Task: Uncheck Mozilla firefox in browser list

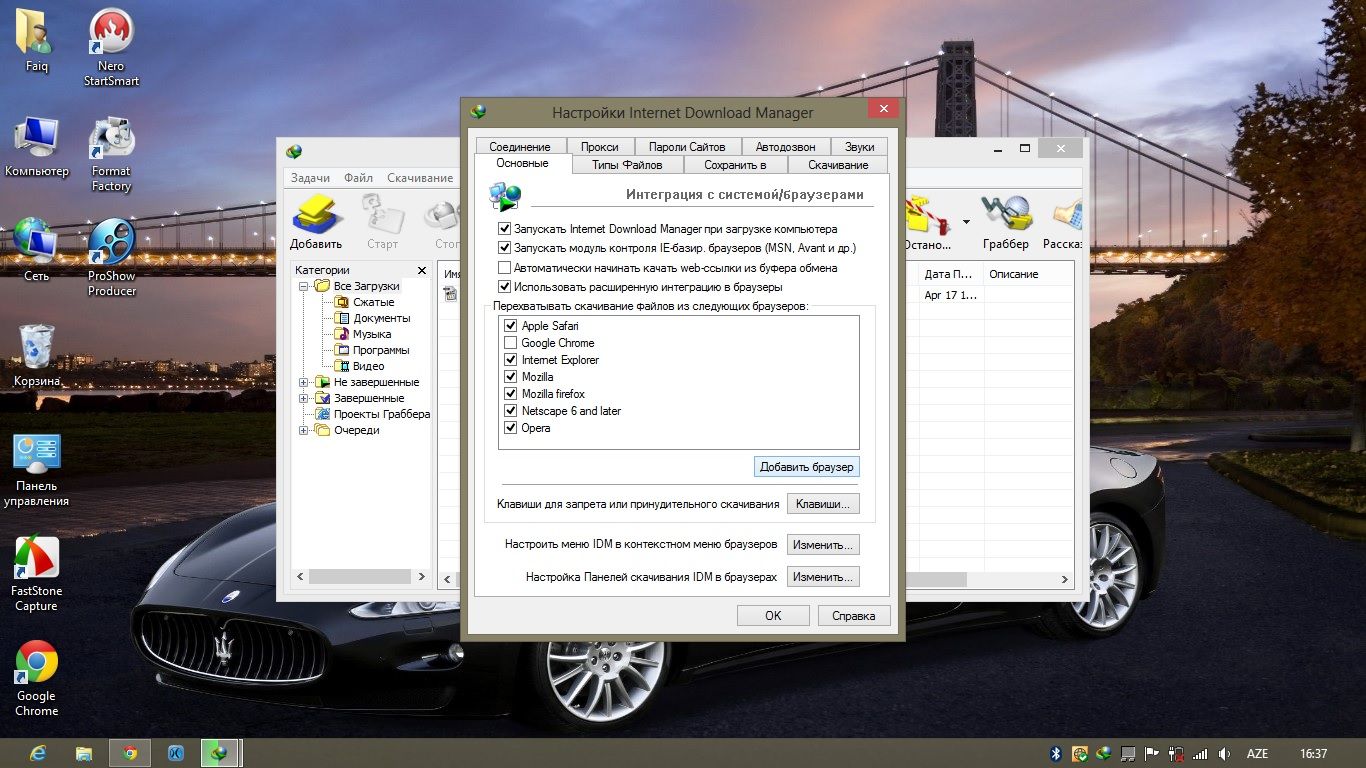Action: (x=511, y=394)
